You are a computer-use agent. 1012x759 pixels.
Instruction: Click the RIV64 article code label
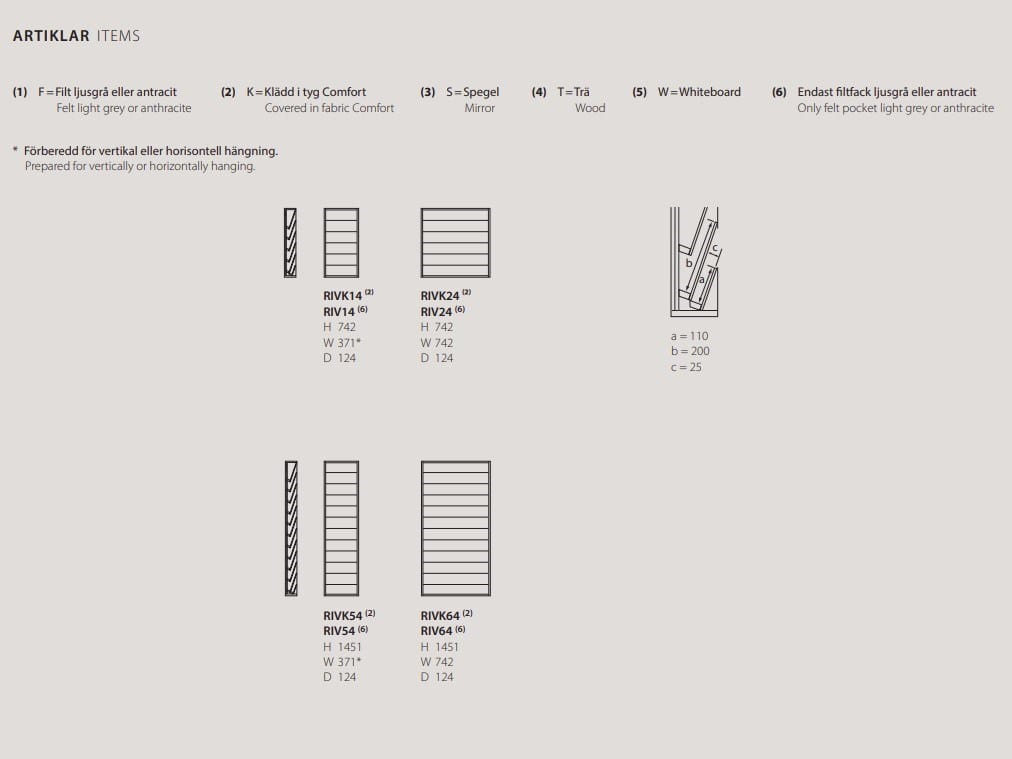coord(438,631)
